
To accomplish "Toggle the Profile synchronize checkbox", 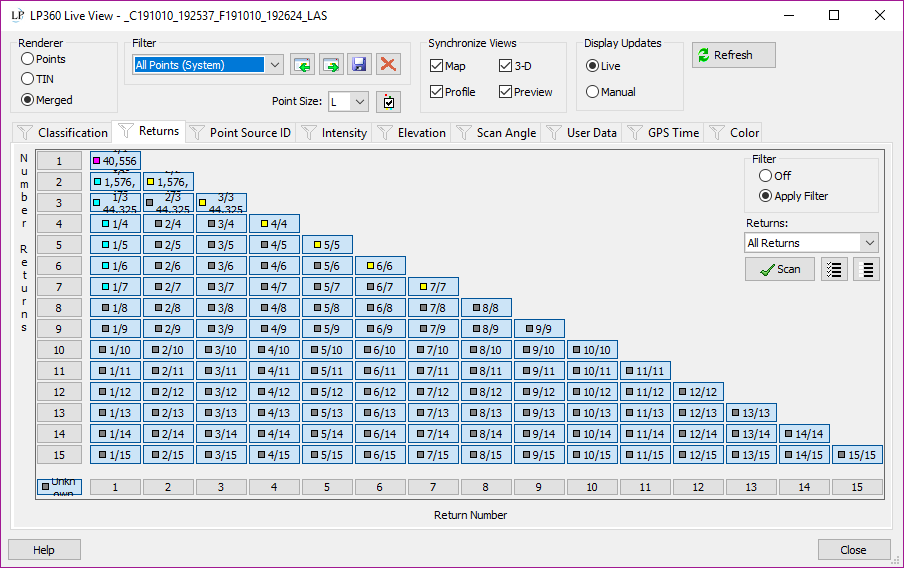I will (x=453, y=92).
